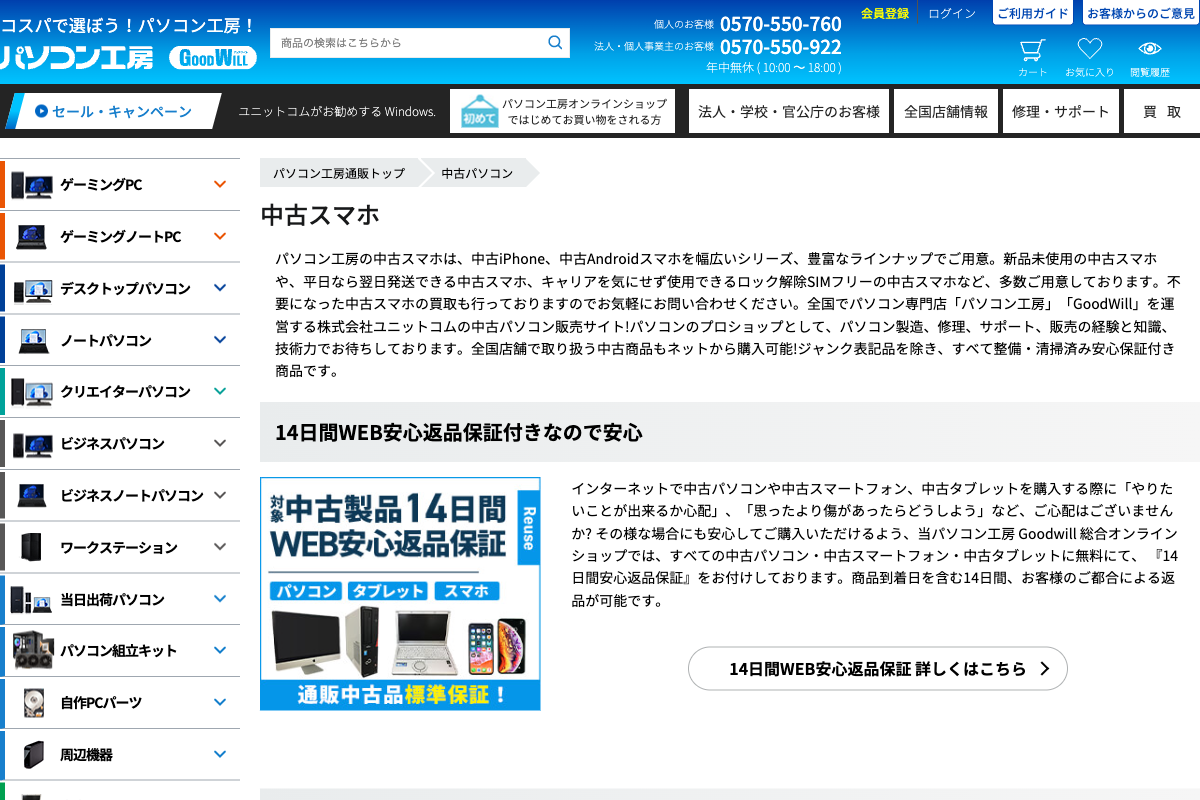Click the パソコン工房 site logo
Screen dimensions: 1200x800
point(78,58)
